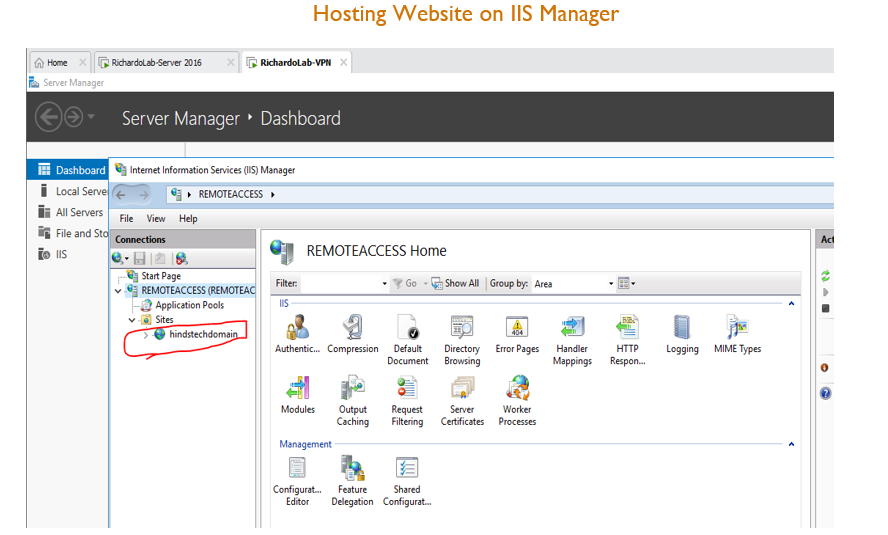
Task: Open the Error Pages feature
Action: pos(517,334)
